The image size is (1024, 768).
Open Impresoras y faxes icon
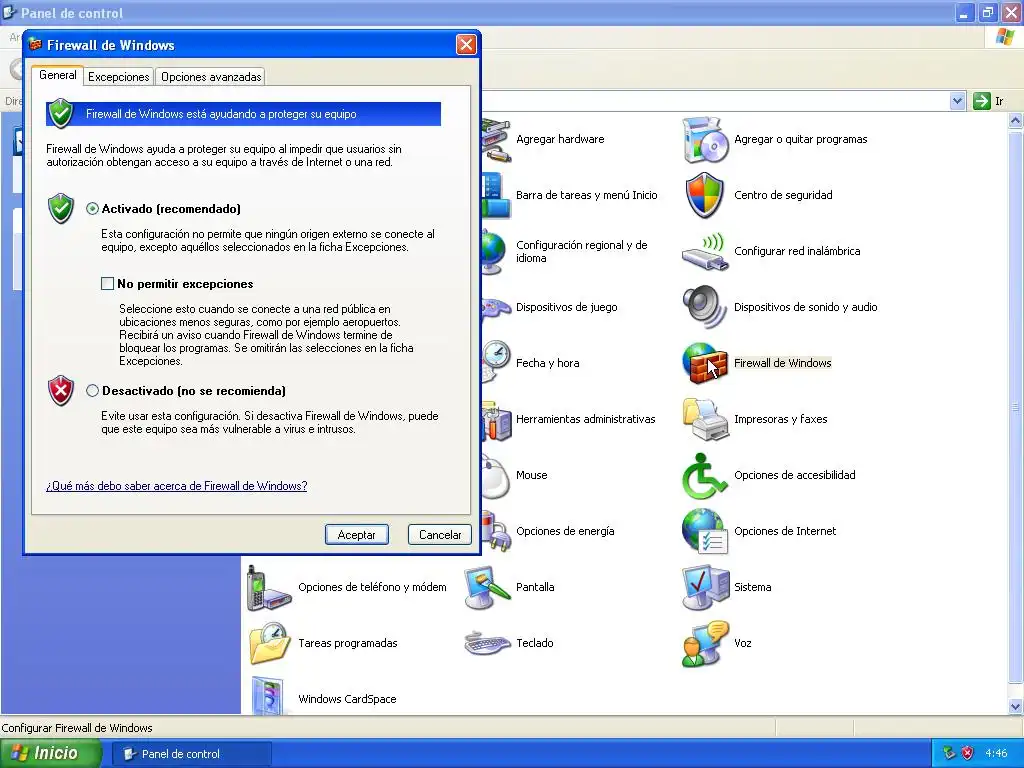pos(705,419)
